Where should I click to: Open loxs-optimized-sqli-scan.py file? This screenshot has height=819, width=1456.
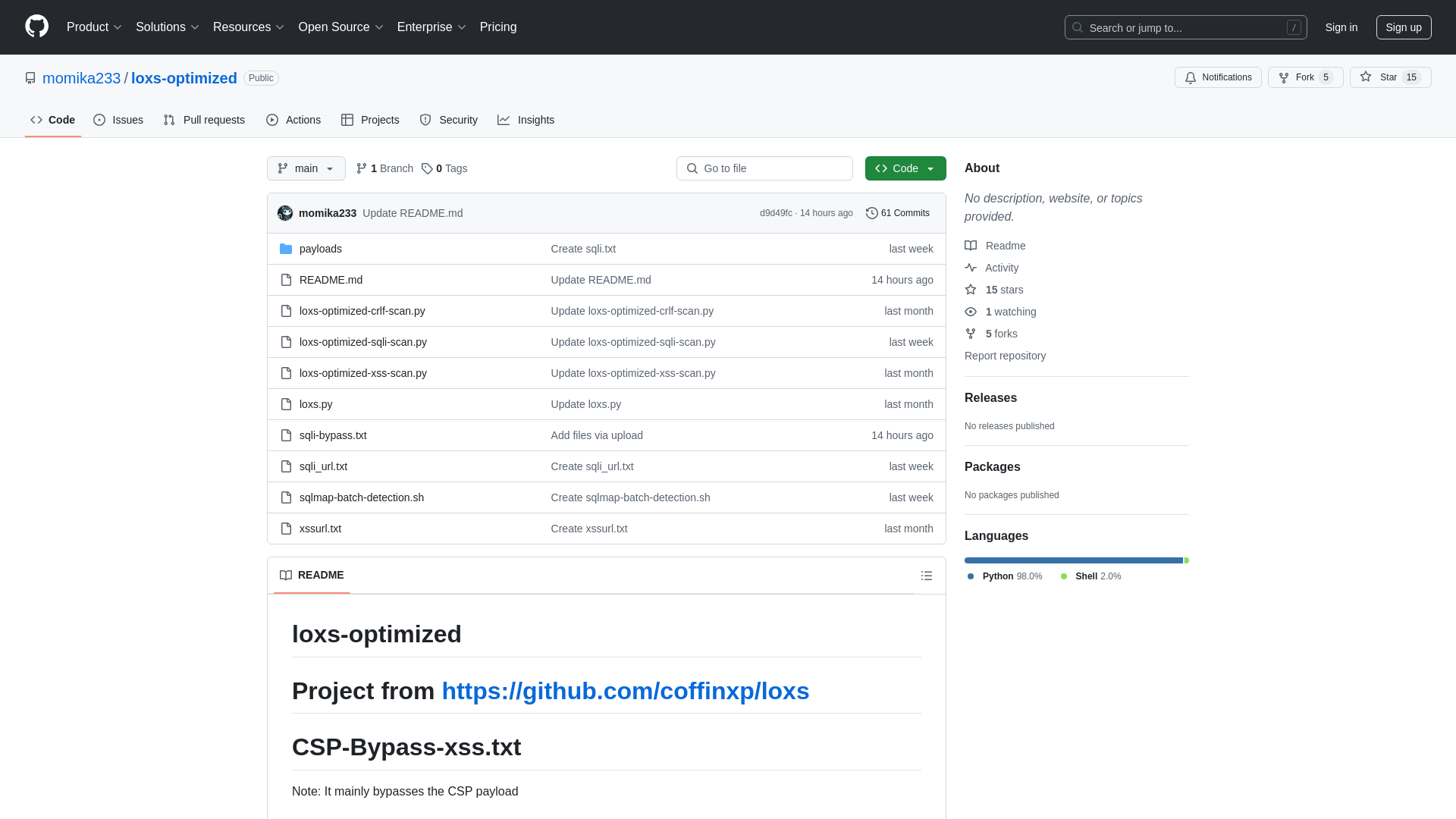pos(363,342)
